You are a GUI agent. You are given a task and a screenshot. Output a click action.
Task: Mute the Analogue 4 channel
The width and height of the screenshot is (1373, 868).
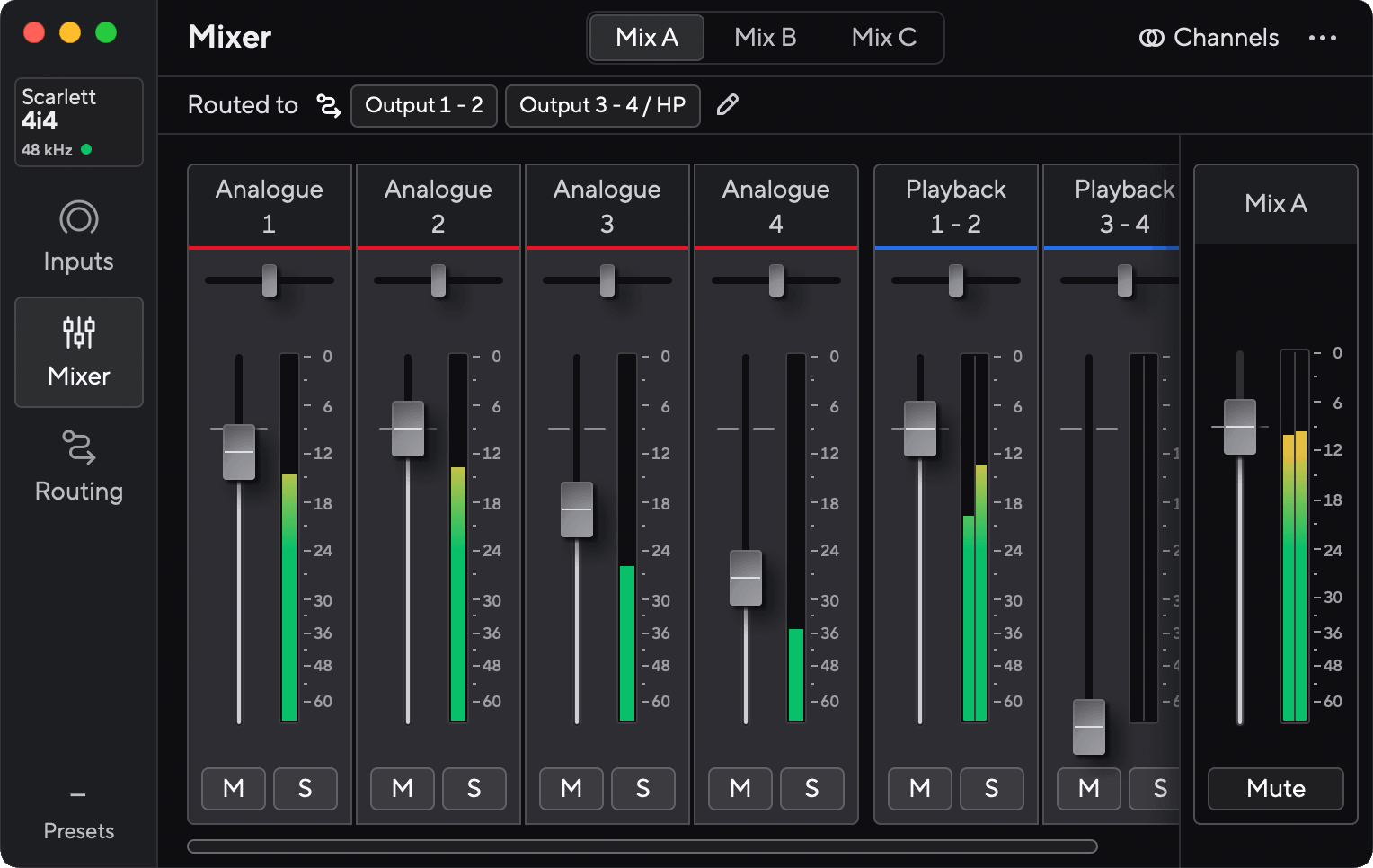pos(740,789)
